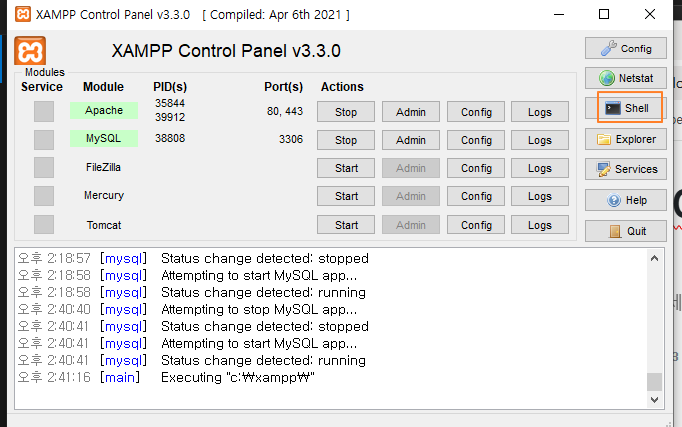682x427 pixels.
Task: Open the MySQL Admin page
Action: (411, 140)
